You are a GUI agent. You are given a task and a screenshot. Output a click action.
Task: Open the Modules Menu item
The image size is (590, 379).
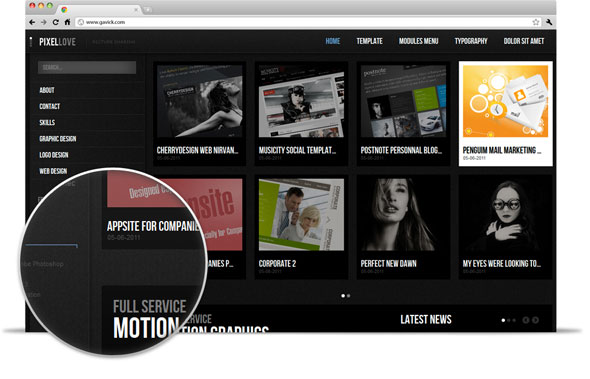(x=418, y=41)
